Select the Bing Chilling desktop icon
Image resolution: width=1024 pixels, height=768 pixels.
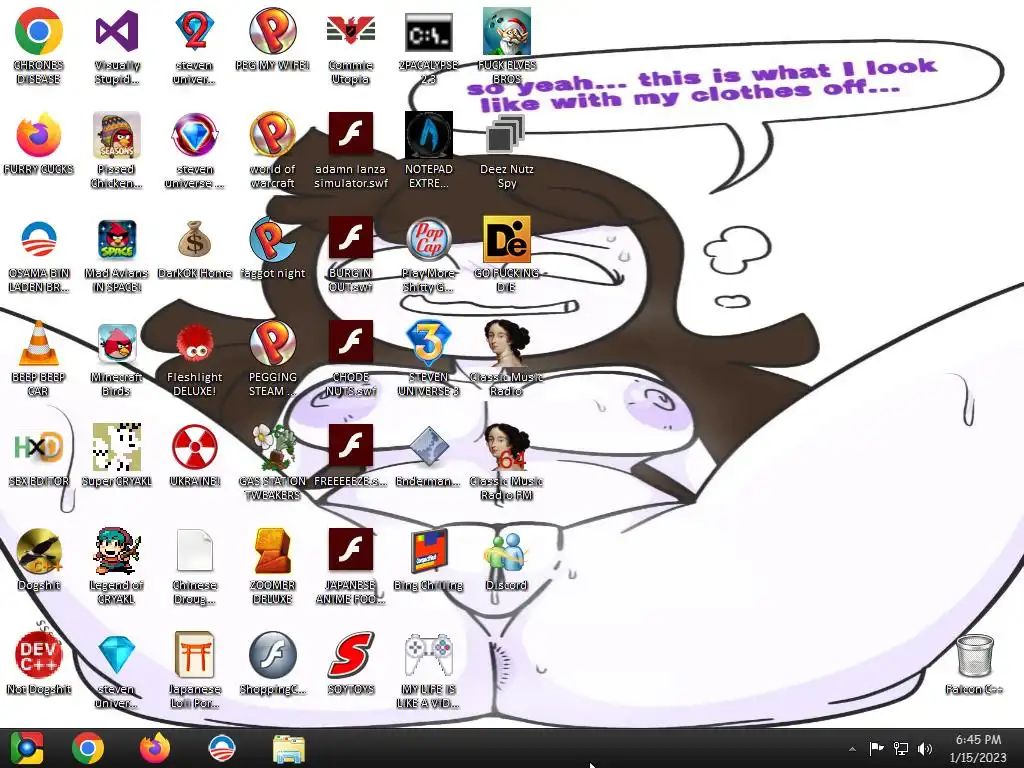[428, 551]
